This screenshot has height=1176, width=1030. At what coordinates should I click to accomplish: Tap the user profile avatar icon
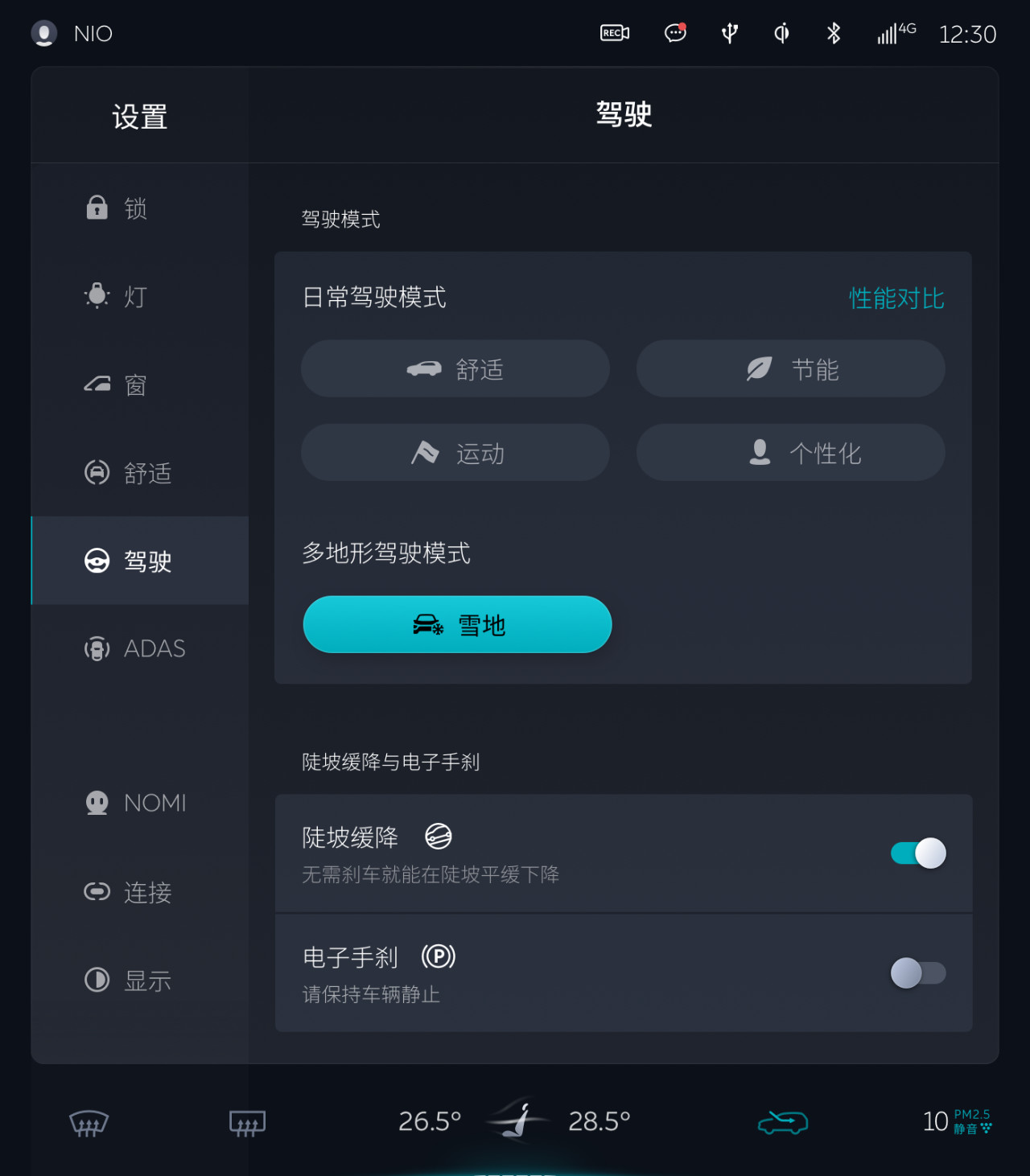(44, 34)
